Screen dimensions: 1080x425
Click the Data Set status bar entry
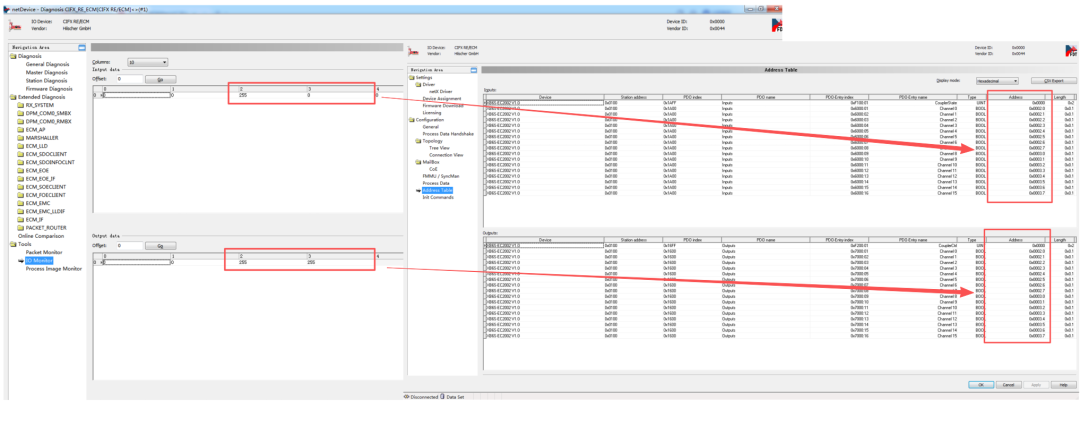pos(453,397)
